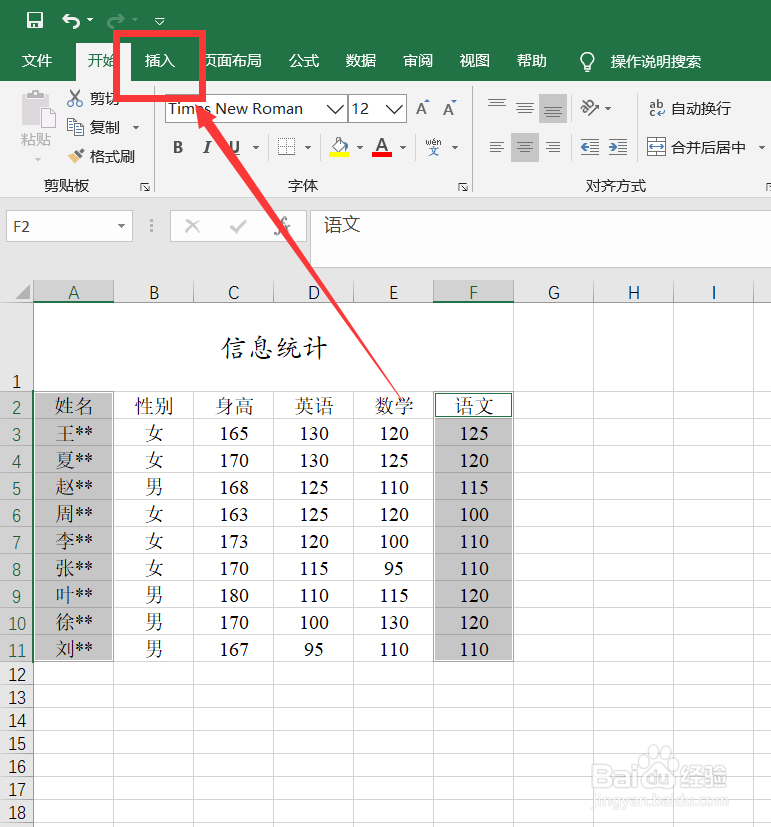Switch to the 插入 tab
Image resolution: width=771 pixels, height=827 pixels.
tap(160, 61)
